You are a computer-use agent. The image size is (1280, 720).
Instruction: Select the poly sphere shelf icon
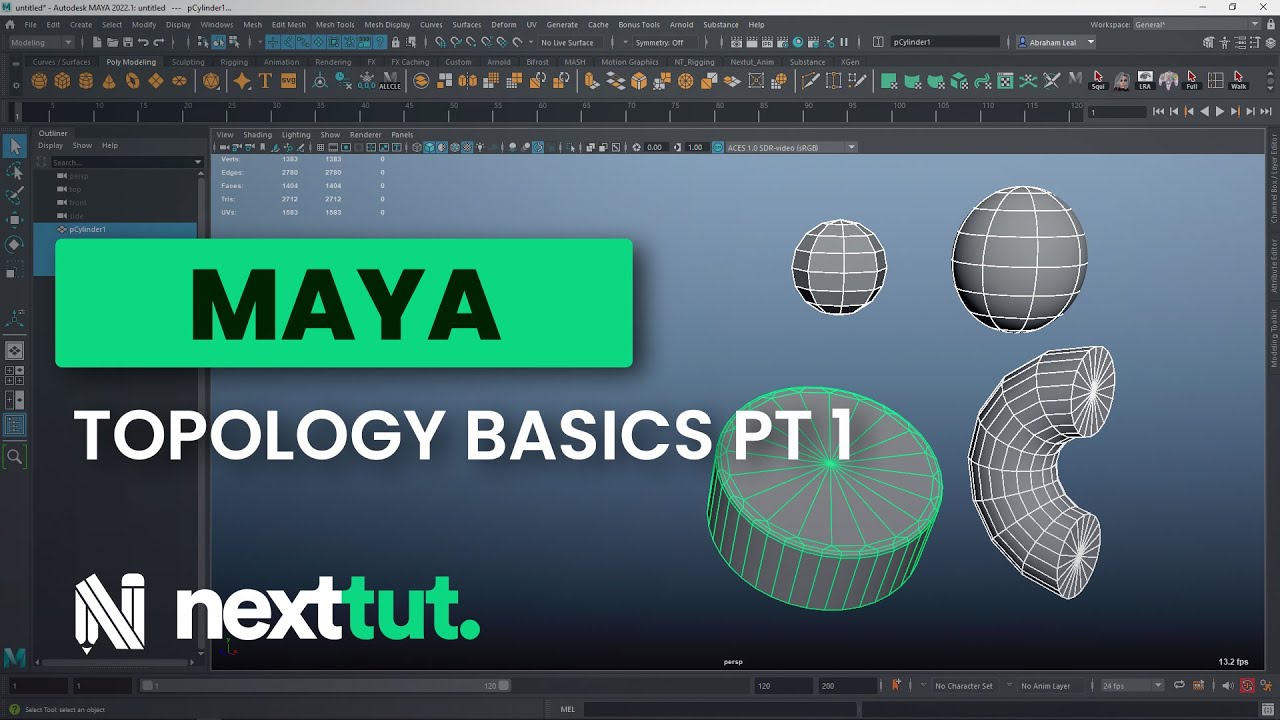[x=40, y=81]
